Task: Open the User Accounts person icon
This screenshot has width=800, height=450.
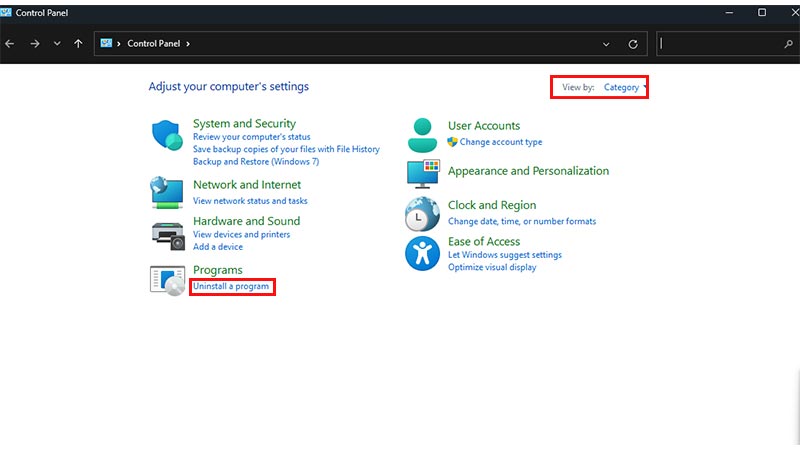Action: (x=422, y=135)
